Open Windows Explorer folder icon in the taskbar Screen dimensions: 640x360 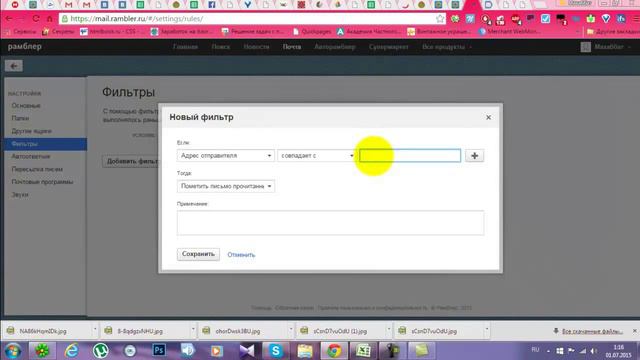pos(304,351)
